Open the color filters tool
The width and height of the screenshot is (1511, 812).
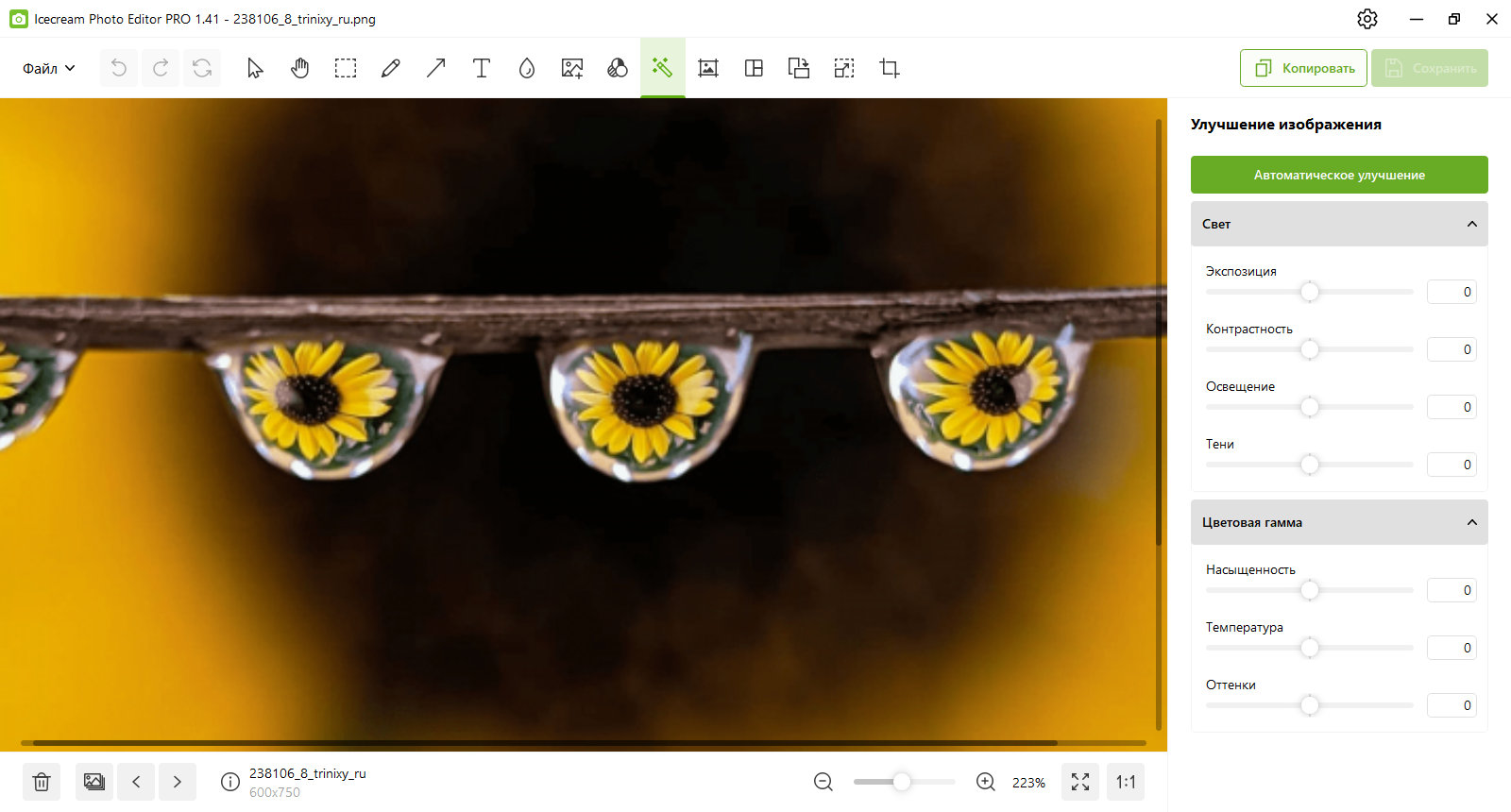pos(618,68)
